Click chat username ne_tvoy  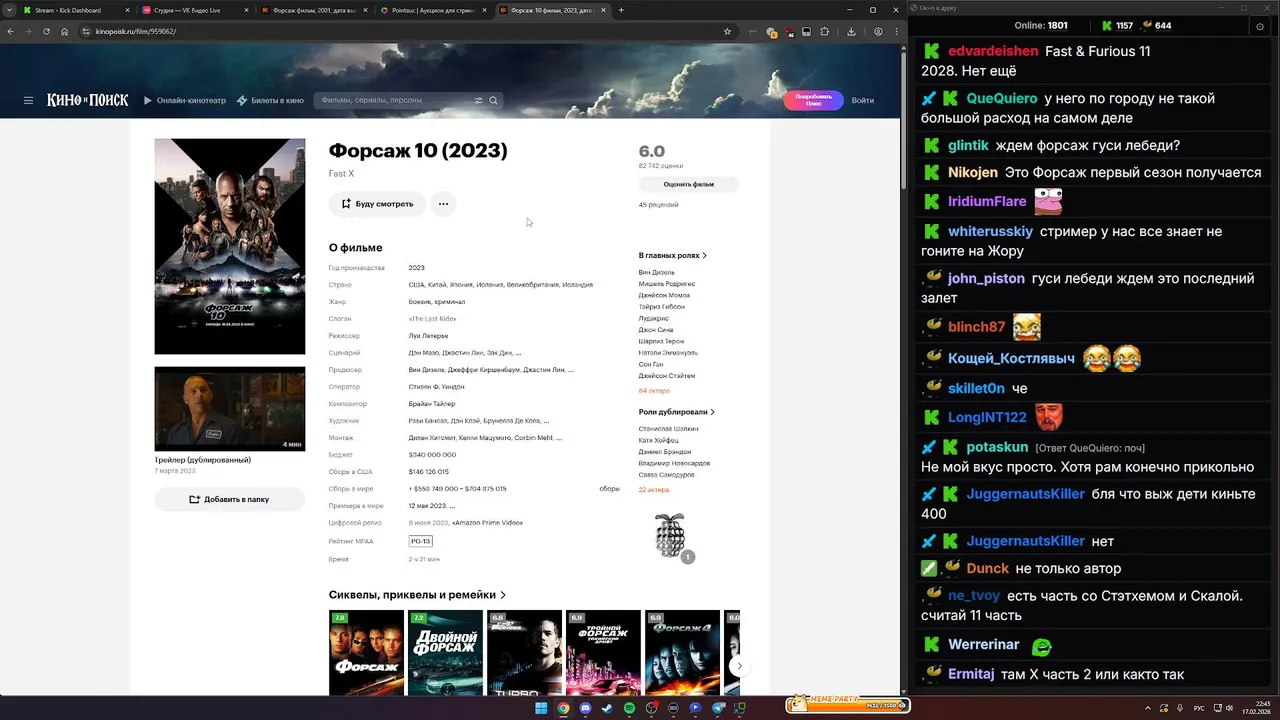[975, 596]
